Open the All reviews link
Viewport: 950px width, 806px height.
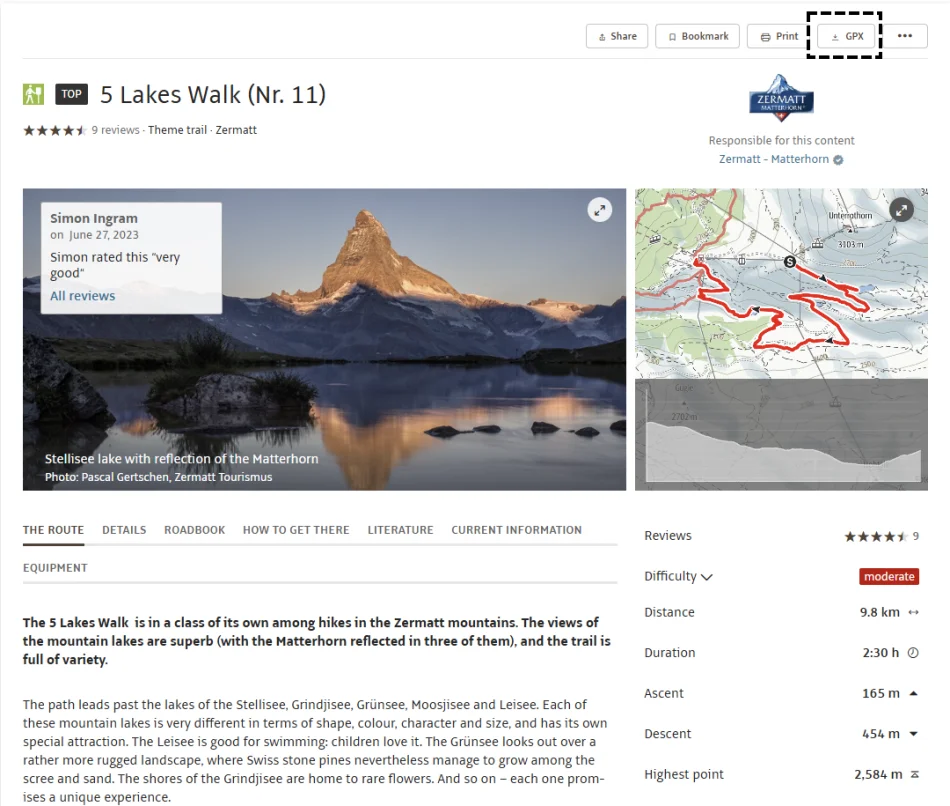point(82,296)
